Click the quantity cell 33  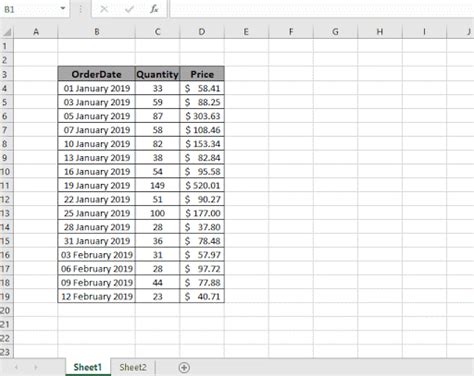point(157,88)
